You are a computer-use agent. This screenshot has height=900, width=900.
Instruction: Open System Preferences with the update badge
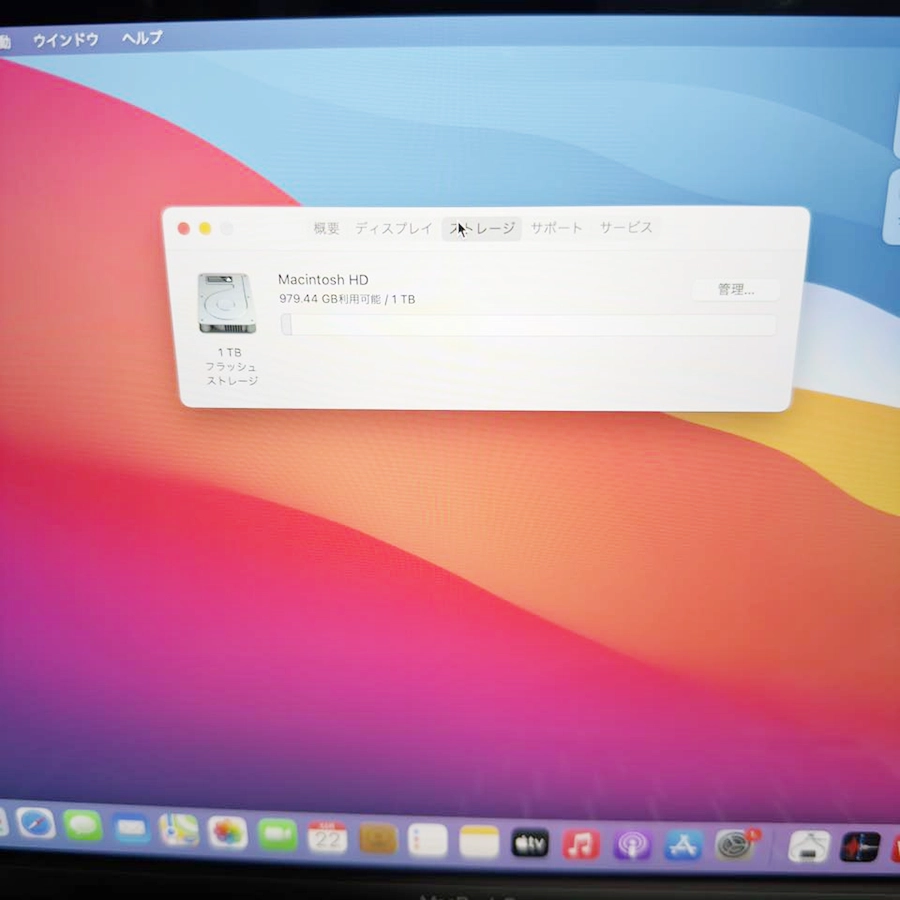[x=735, y=846]
